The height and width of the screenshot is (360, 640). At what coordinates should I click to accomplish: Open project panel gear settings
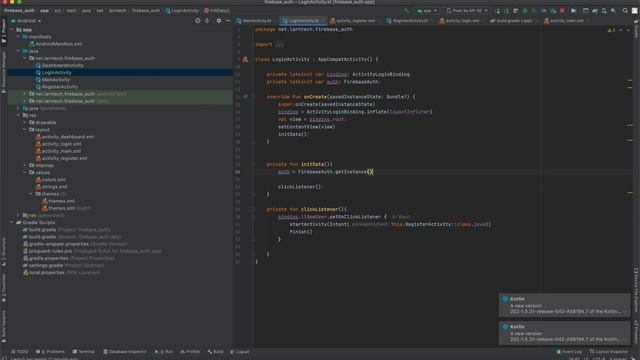point(219,20)
